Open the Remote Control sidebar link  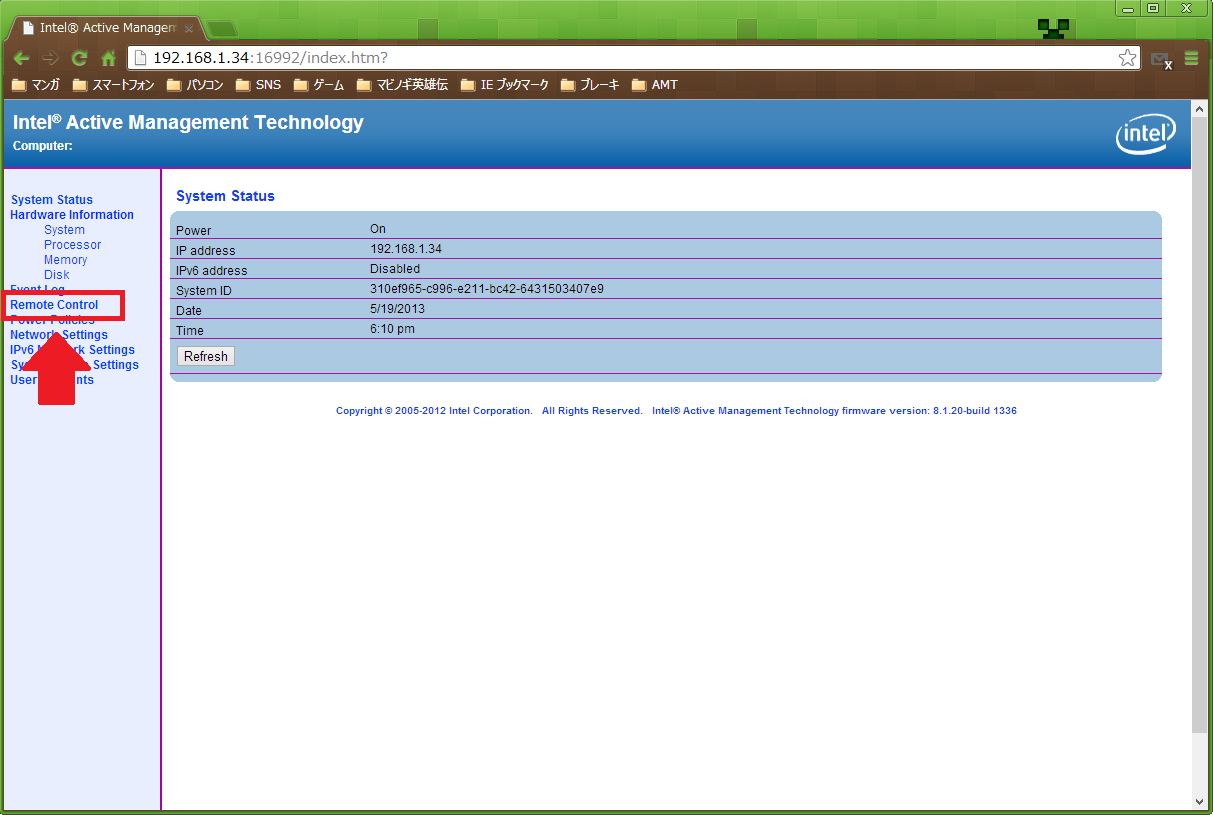tap(54, 305)
